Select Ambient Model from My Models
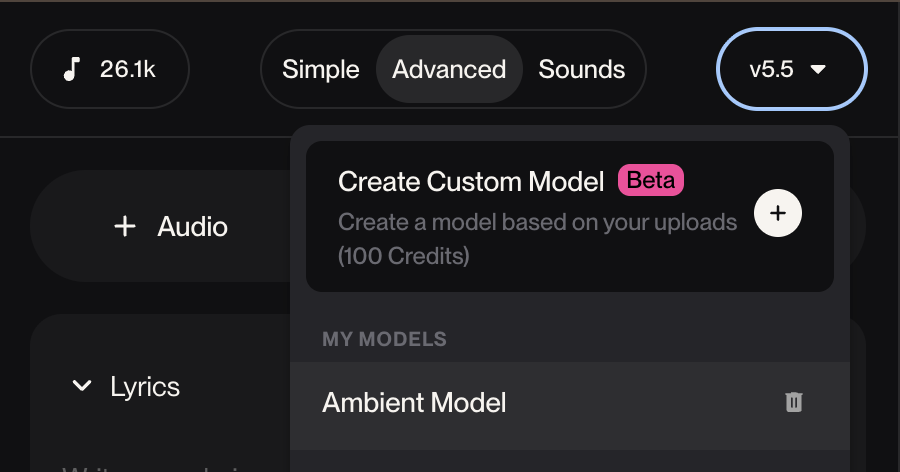Viewport: 900px width, 472px height. [414, 402]
